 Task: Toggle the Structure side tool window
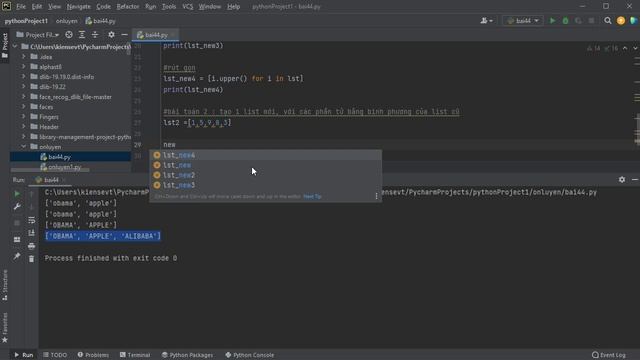click(5, 285)
